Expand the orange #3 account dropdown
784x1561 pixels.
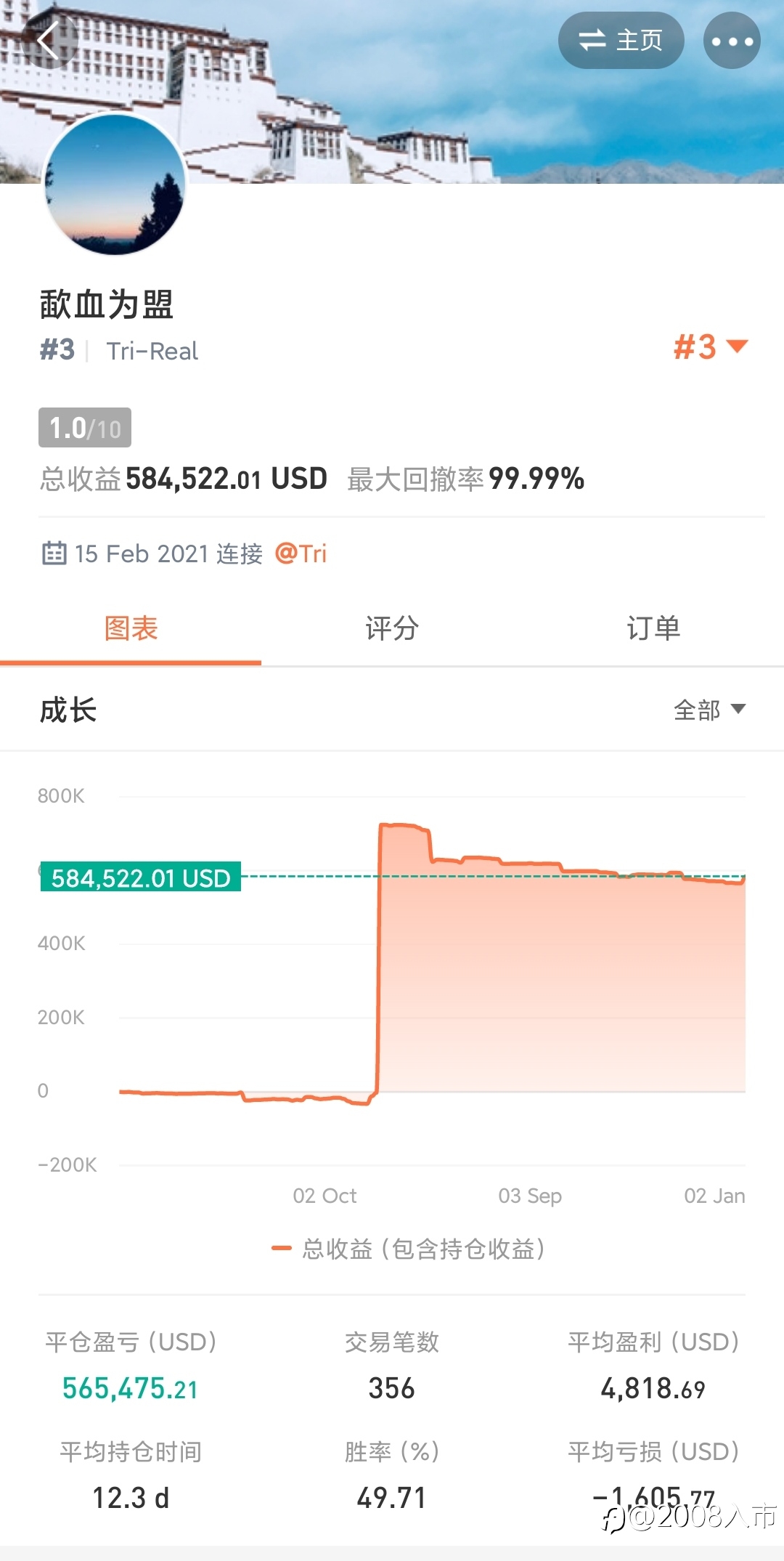pos(711,347)
